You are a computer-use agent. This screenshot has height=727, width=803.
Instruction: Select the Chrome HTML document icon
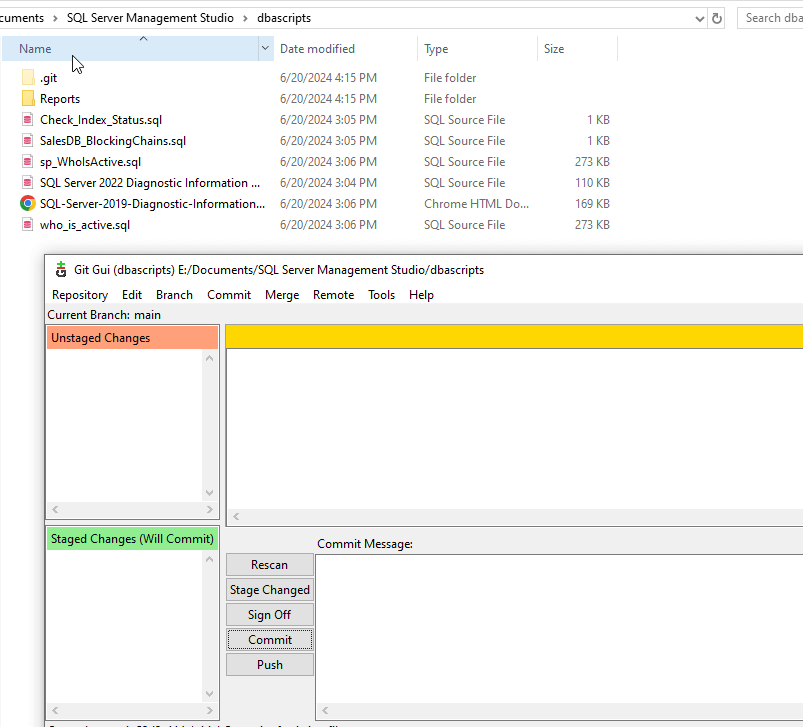(28, 204)
